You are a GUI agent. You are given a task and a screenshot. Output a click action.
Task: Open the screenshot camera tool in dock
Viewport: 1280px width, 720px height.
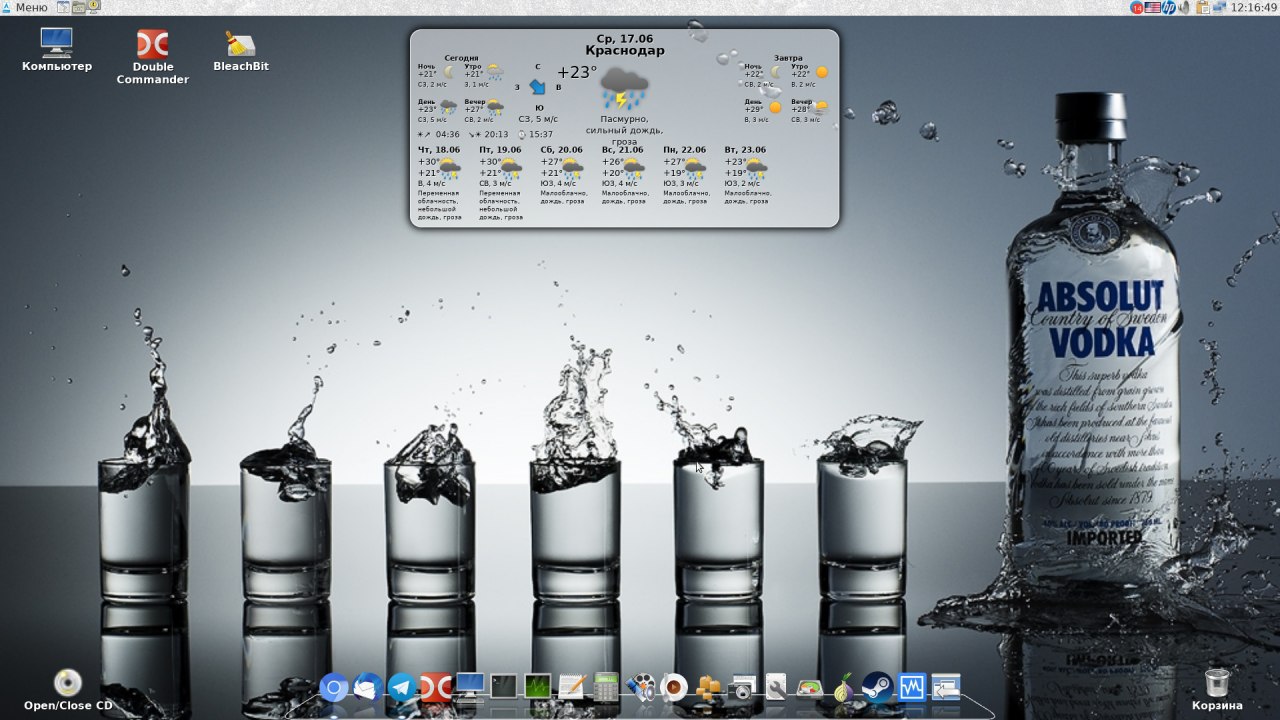(x=742, y=688)
